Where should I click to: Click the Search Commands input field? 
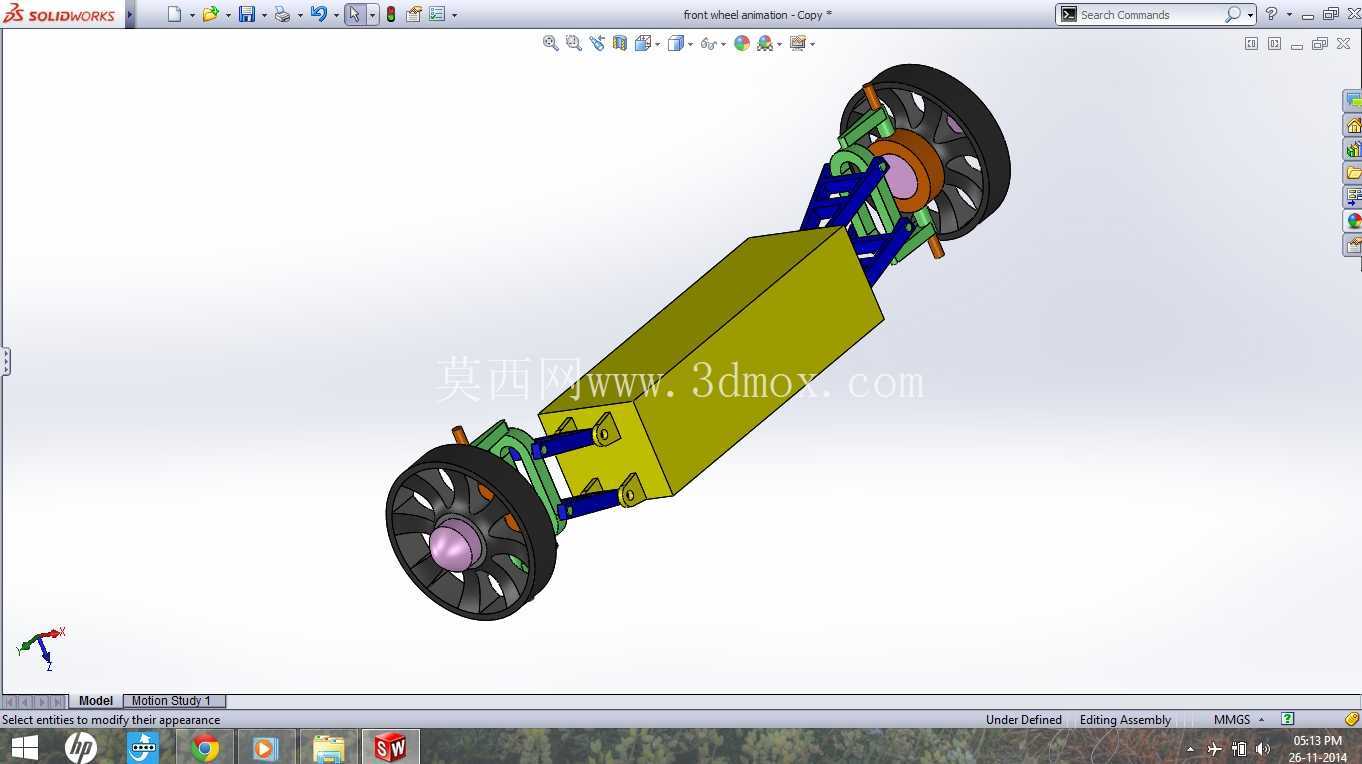[1150, 15]
